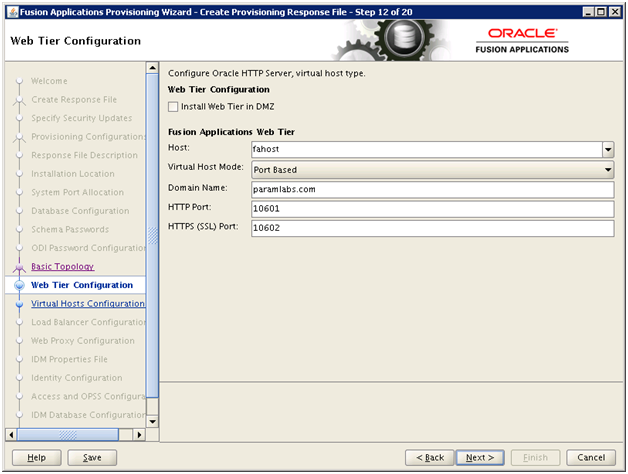
Task: Click into the Domain Name field
Action: pos(433,189)
